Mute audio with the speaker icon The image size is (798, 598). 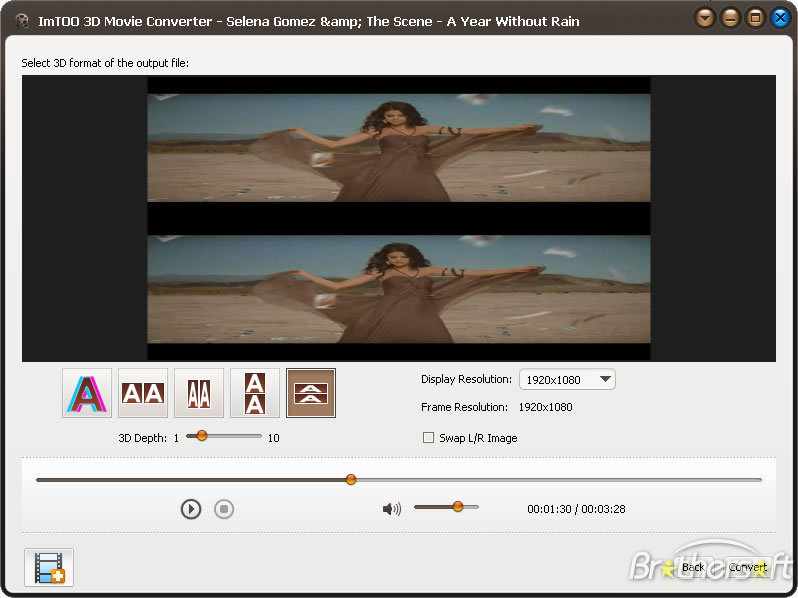[391, 508]
